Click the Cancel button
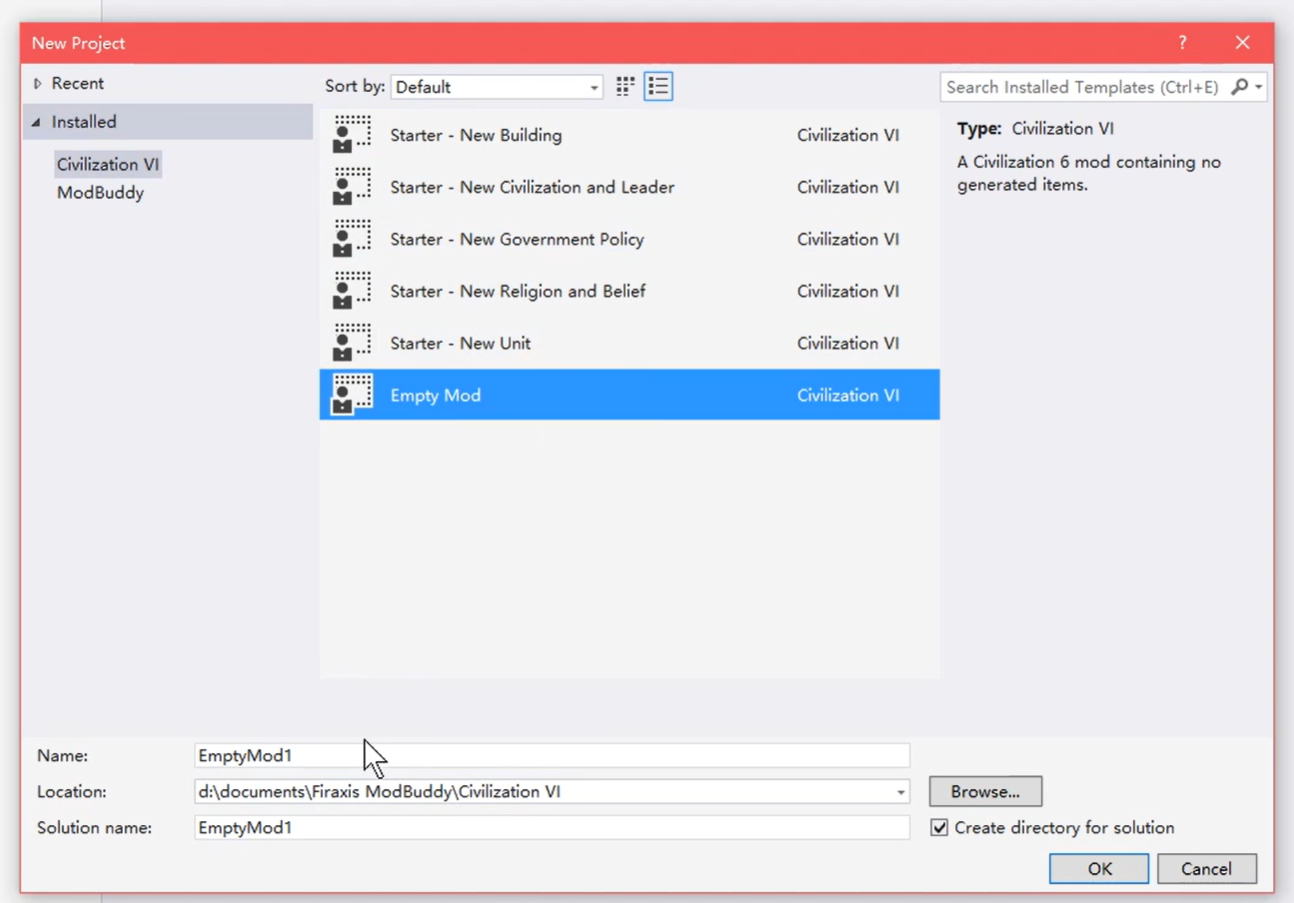The width and height of the screenshot is (1294, 903). (1206, 869)
